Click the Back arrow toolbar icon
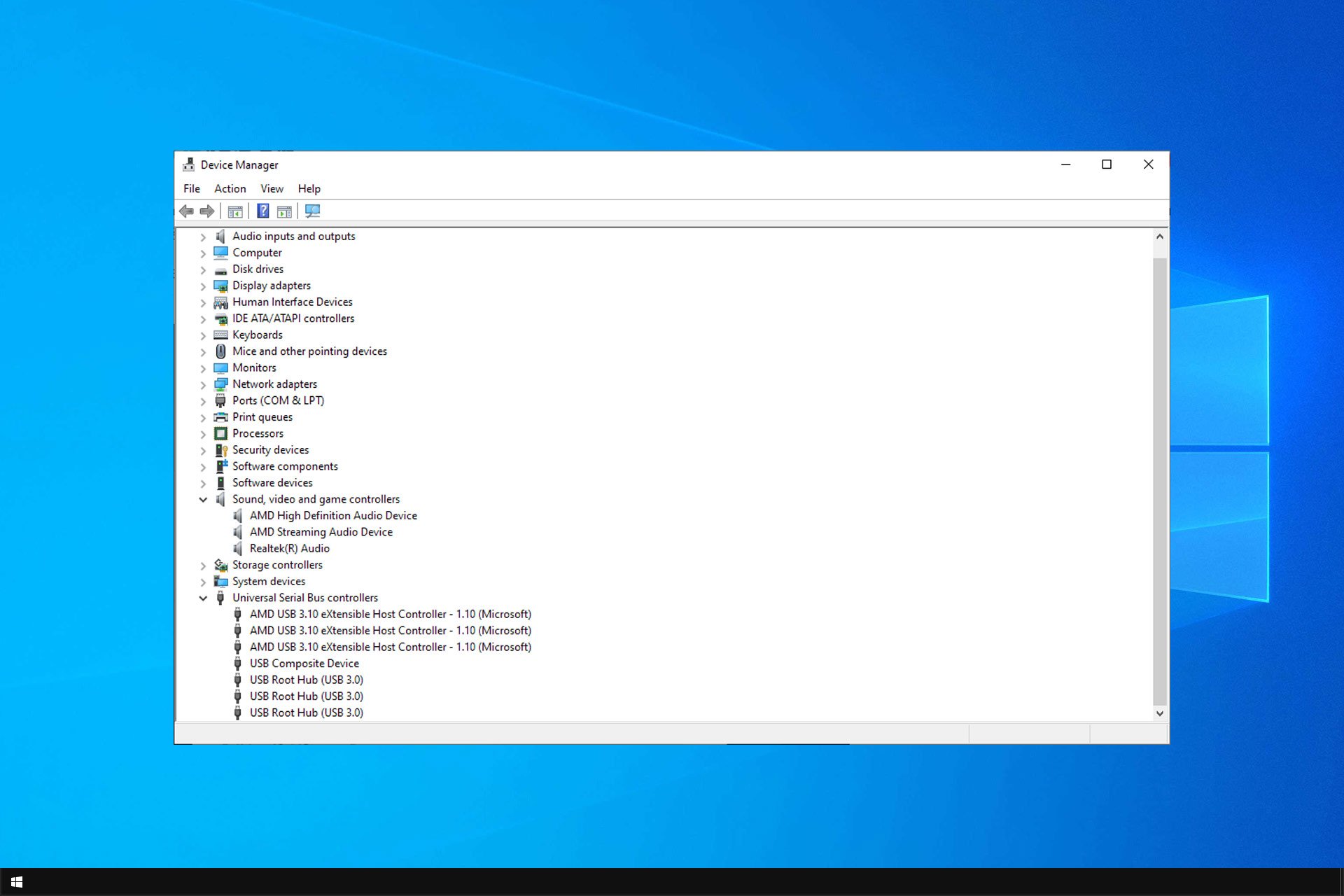This screenshot has width=1344, height=896. (x=186, y=211)
